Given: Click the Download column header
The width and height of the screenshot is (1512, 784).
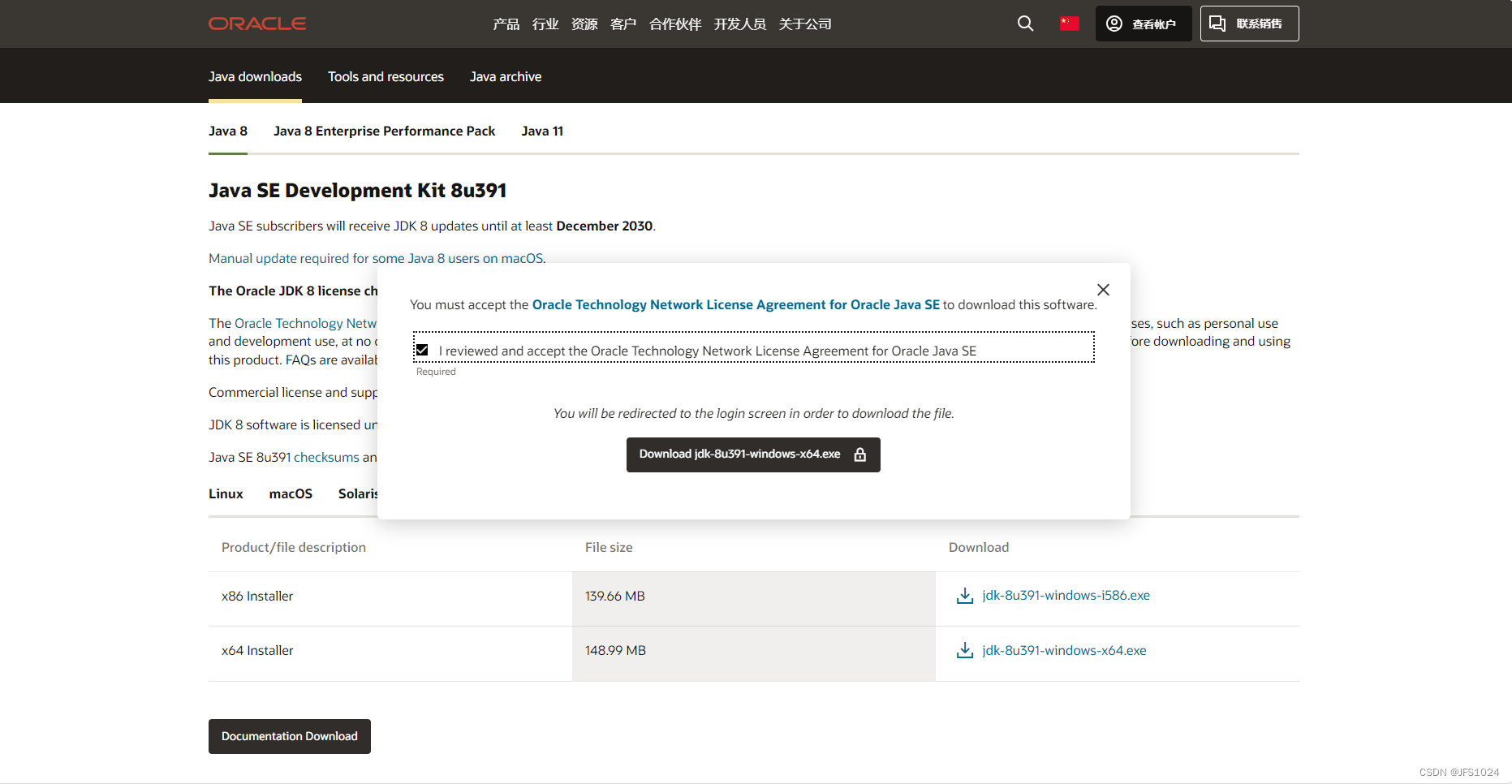Looking at the screenshot, I should pyautogui.click(x=979, y=547).
